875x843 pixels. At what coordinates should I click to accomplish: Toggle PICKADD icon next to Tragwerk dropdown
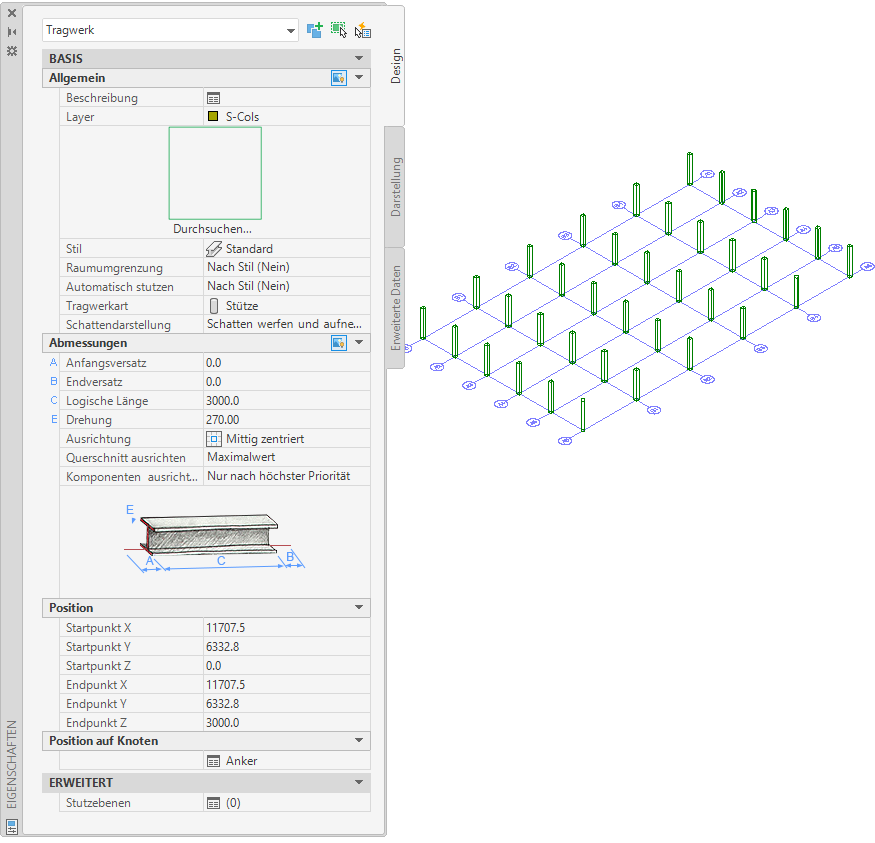(315, 30)
